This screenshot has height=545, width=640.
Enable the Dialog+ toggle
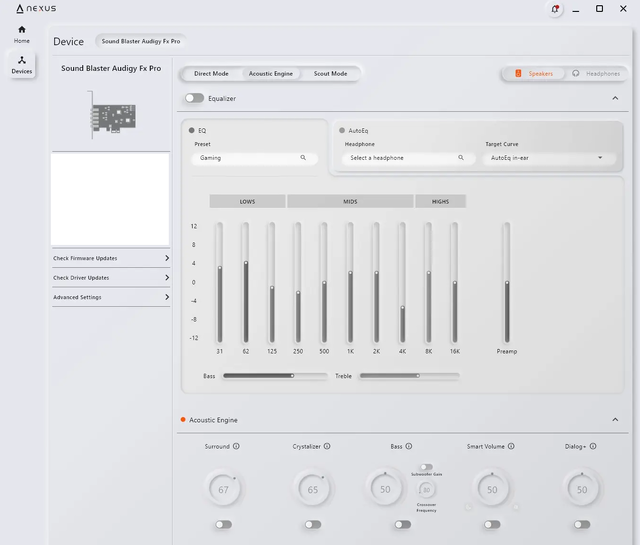tap(582, 525)
